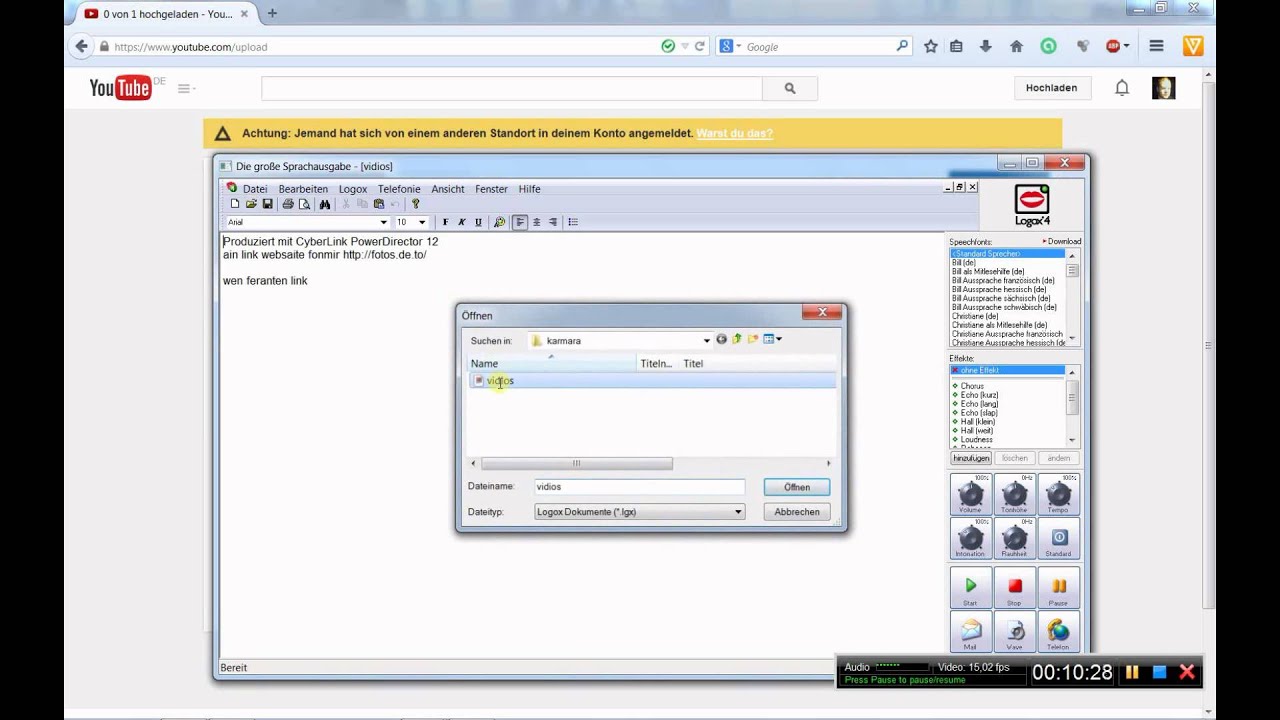Open print preview from the Logox toolbar
This screenshot has width=1280, height=720.
click(x=304, y=204)
